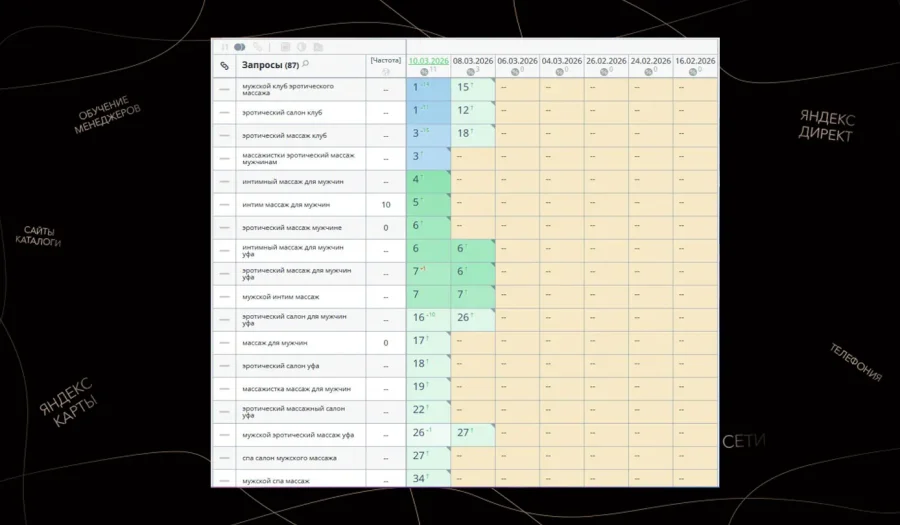Viewport: 900px width, 525px height.
Task: Click position 15 in the 08.03.2026 column
Action: pyautogui.click(x=463, y=87)
